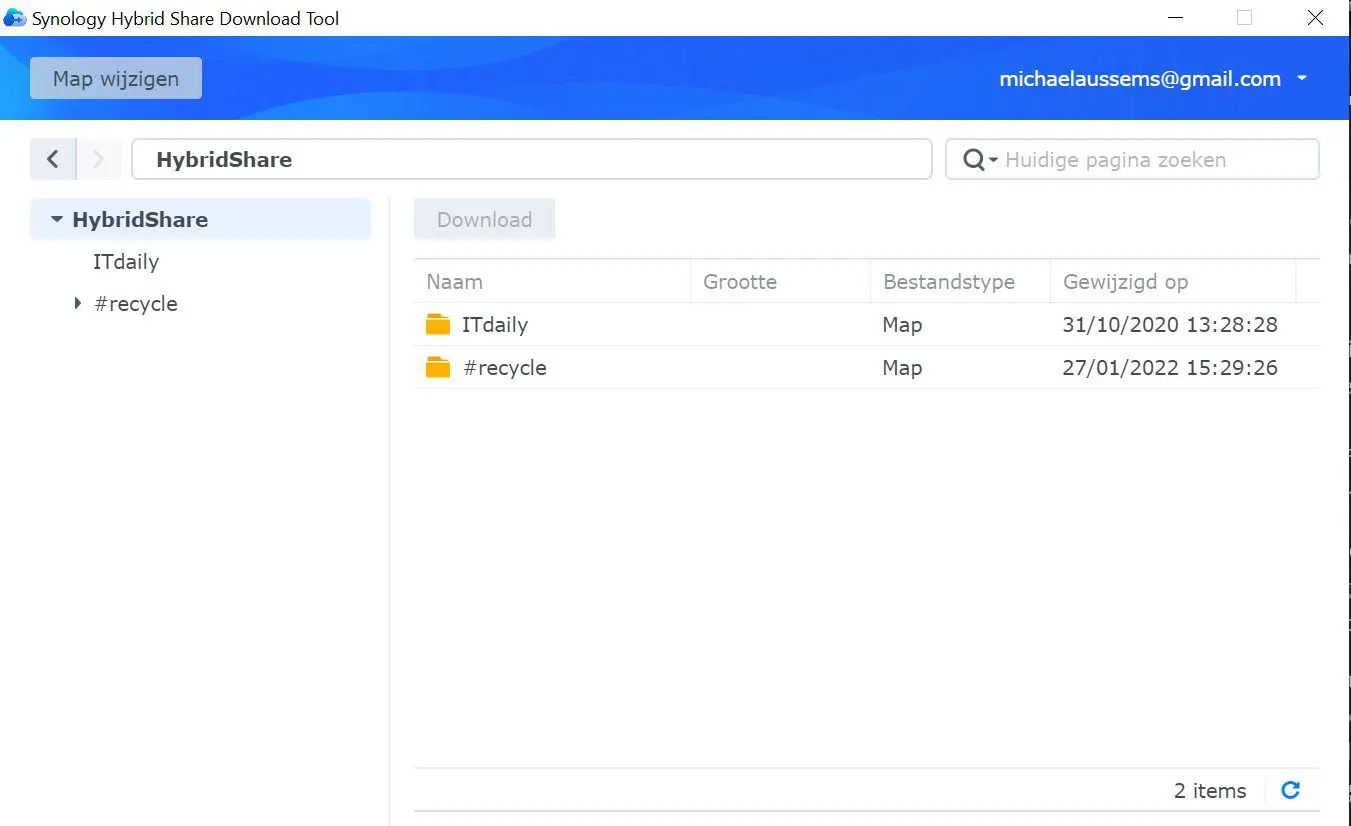Open the michaelaussems@gmail.com account dropdown
The height and width of the screenshot is (826, 1351).
click(x=1153, y=79)
